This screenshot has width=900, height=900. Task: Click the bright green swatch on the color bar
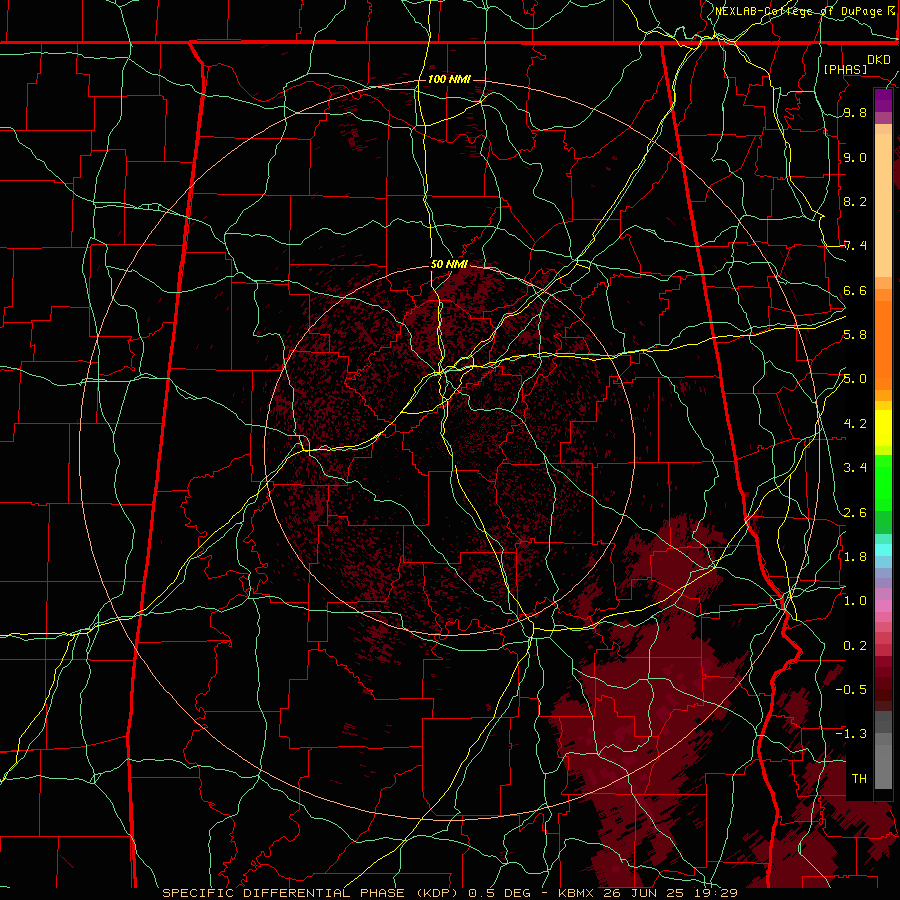click(883, 482)
